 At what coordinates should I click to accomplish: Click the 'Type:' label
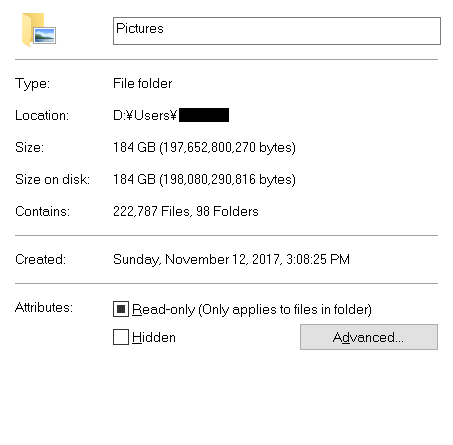point(32,83)
